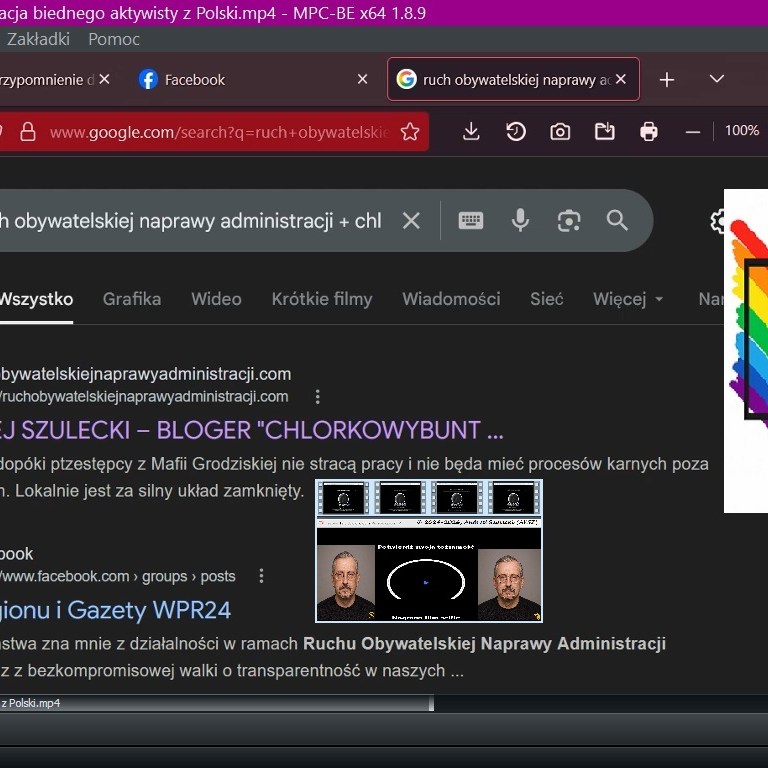Expand the tab list chevron
This screenshot has height=768, width=768.
pyautogui.click(x=716, y=80)
